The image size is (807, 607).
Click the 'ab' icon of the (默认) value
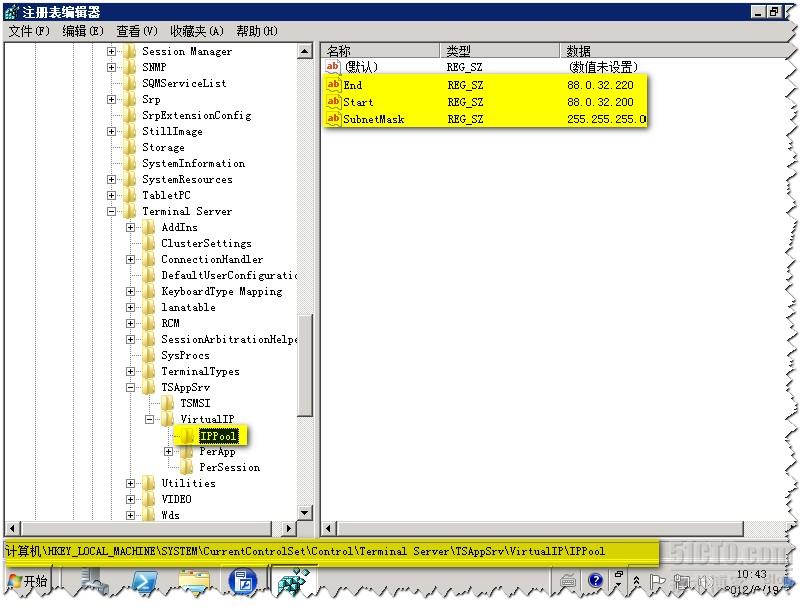pos(332,66)
